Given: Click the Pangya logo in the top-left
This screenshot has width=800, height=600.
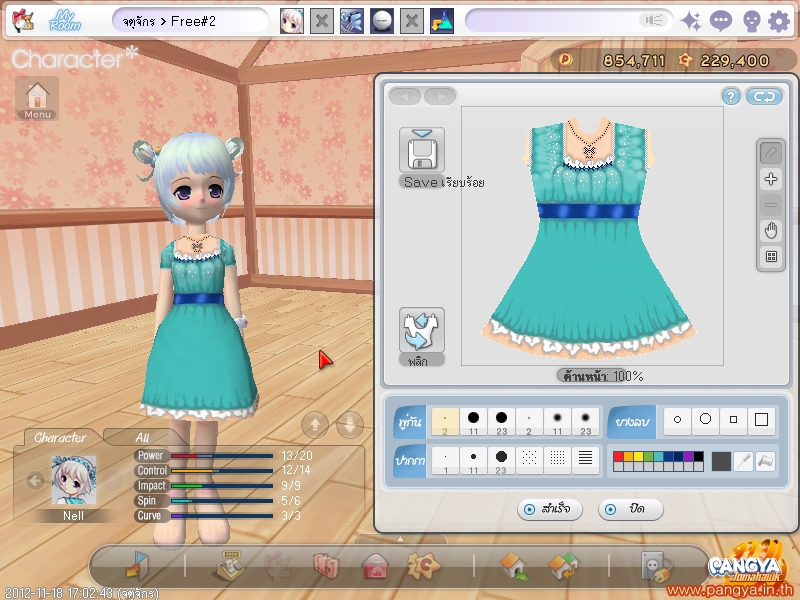Looking at the screenshot, I should point(23,21).
